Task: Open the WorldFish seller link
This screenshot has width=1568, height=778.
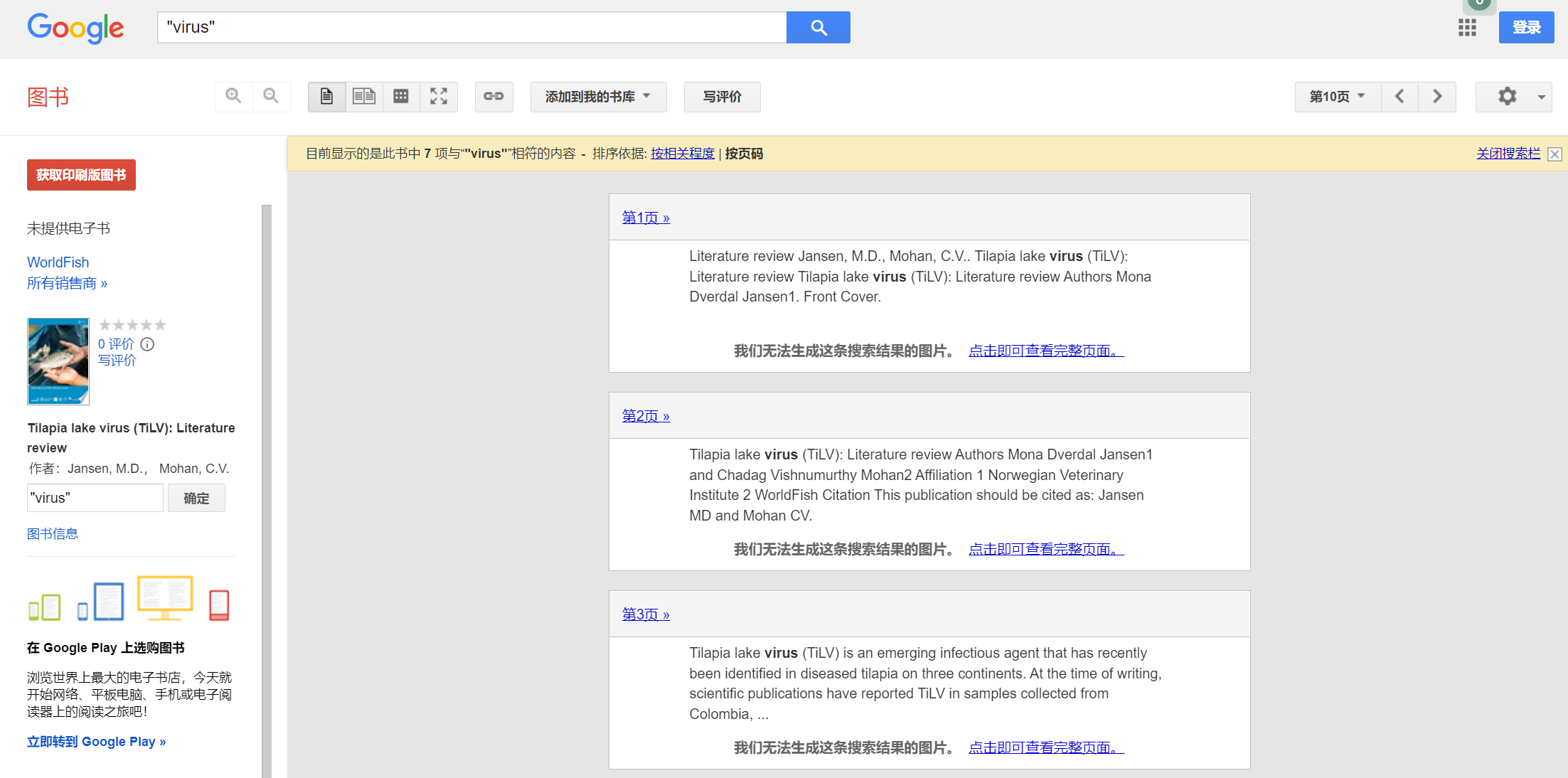Action: click(58, 262)
